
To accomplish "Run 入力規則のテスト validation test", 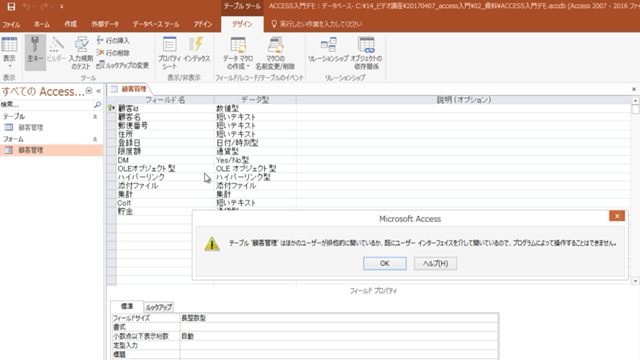I will tap(81, 53).
